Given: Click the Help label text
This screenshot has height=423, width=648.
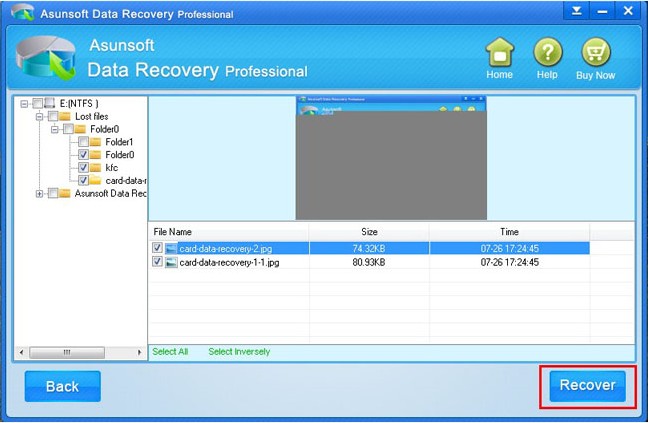Looking at the screenshot, I should [547, 75].
